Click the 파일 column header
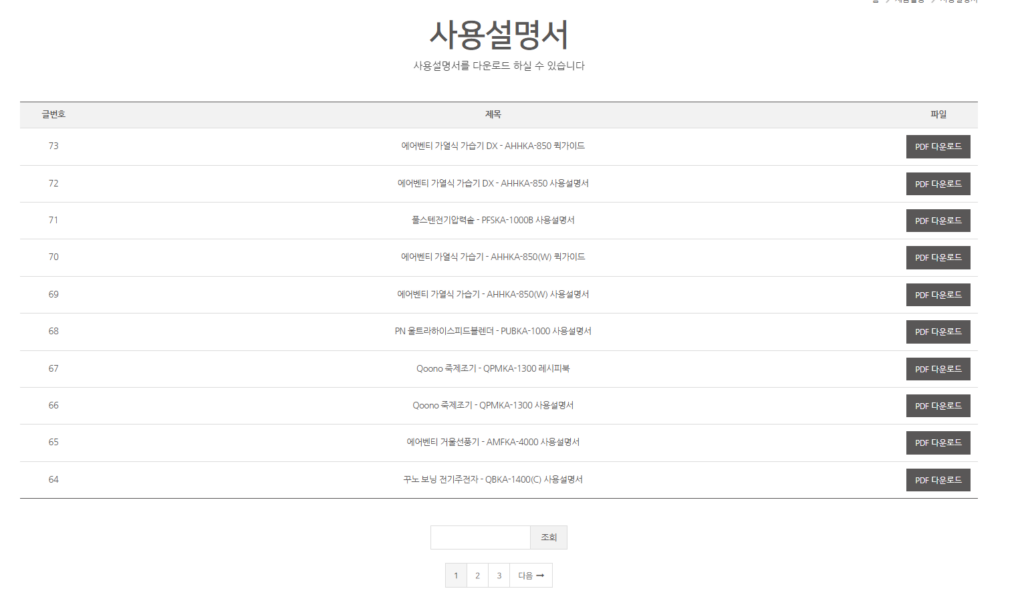The height and width of the screenshot is (605, 1024). point(938,114)
